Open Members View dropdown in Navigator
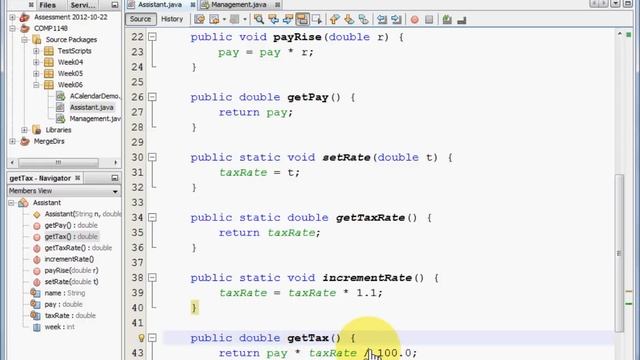Viewport: 640px width, 360px height. 115,191
